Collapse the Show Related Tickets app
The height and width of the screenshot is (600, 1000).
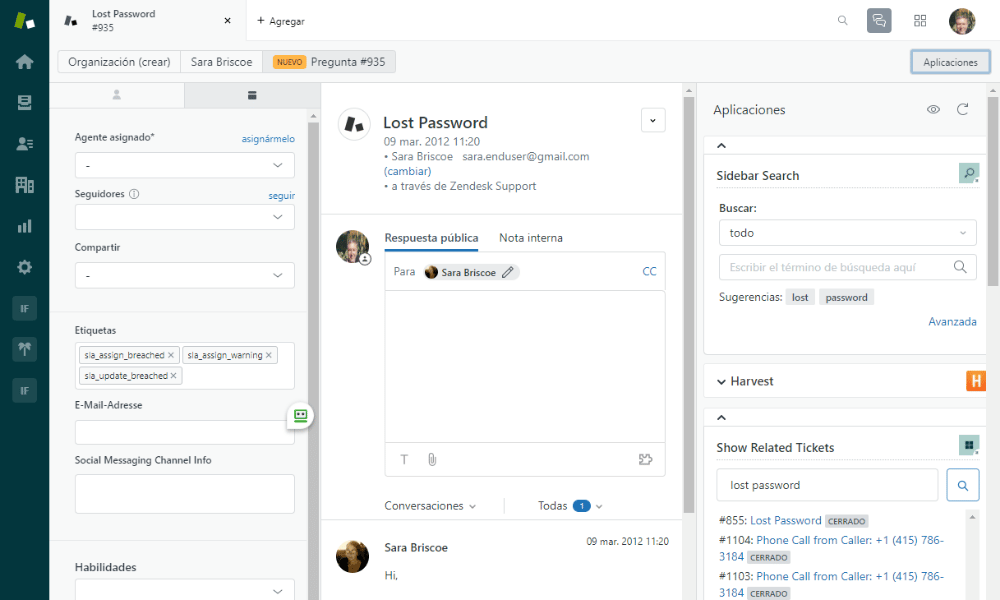tap(721, 418)
